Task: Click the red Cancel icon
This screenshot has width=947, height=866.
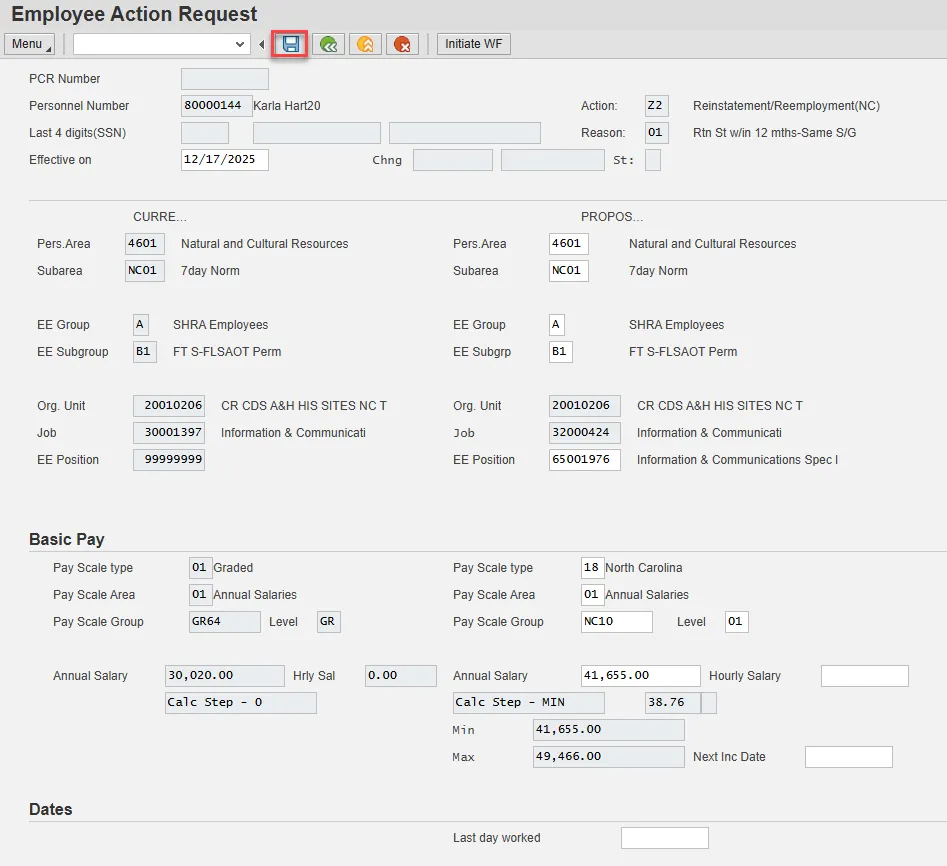Action: pyautogui.click(x=402, y=44)
